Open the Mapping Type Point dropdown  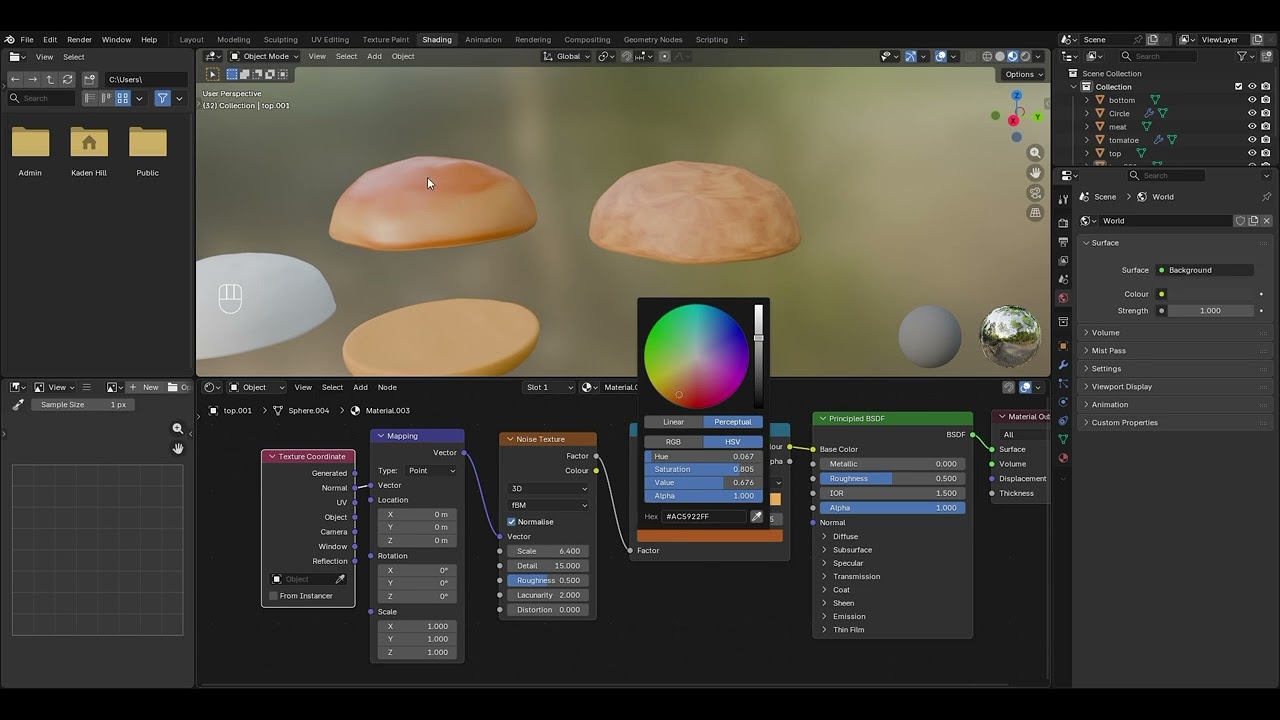click(432, 471)
